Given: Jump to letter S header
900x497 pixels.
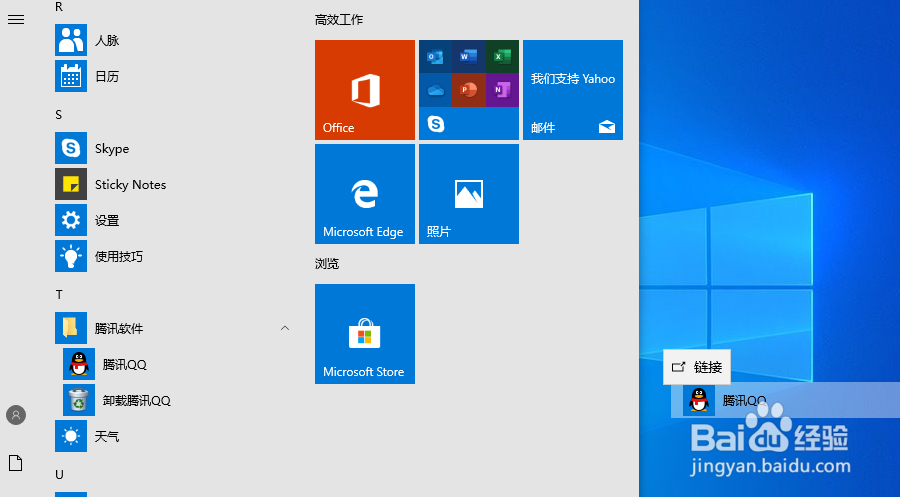Looking at the screenshot, I should coord(59,115).
